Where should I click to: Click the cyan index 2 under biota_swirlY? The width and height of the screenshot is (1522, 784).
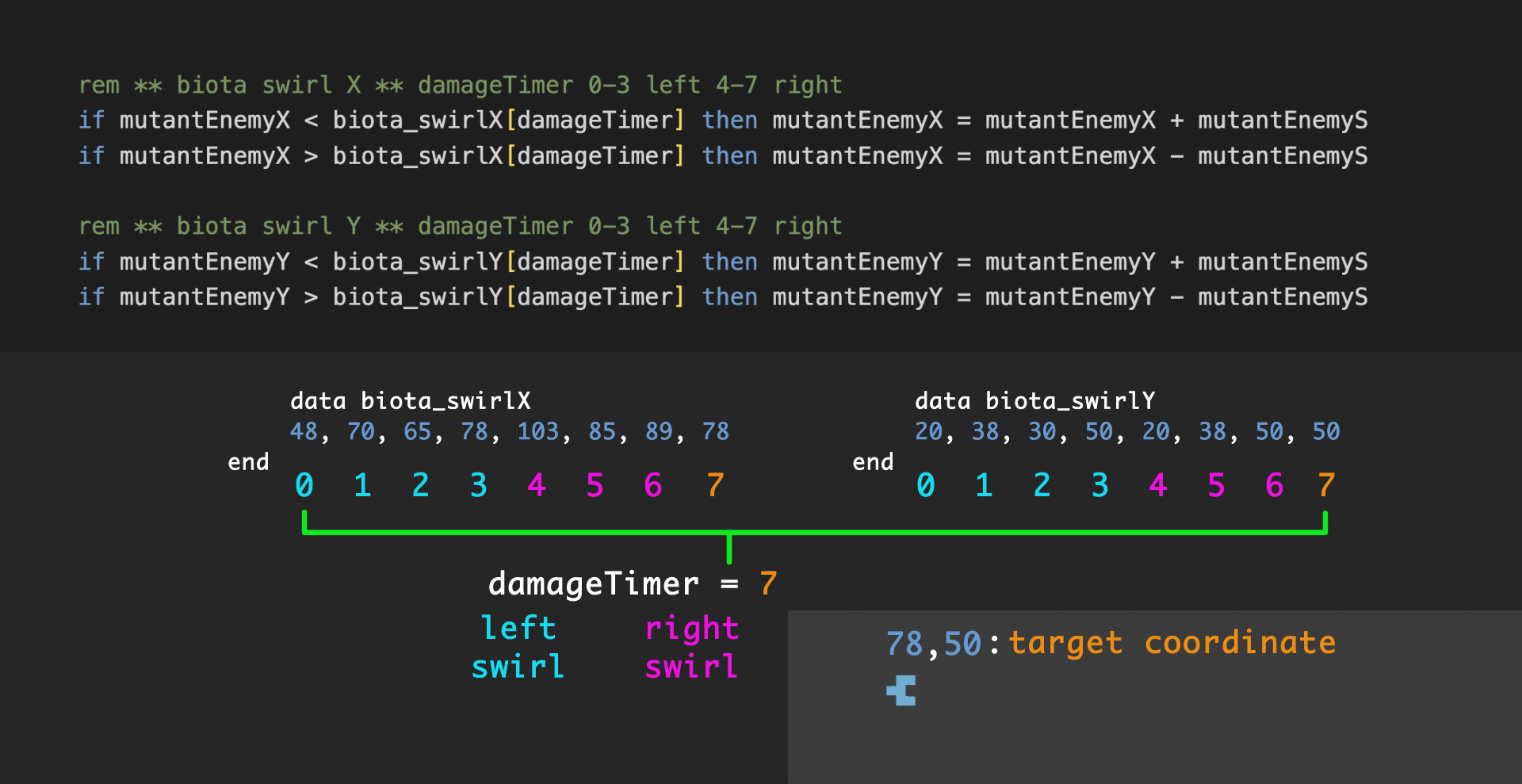click(1042, 485)
